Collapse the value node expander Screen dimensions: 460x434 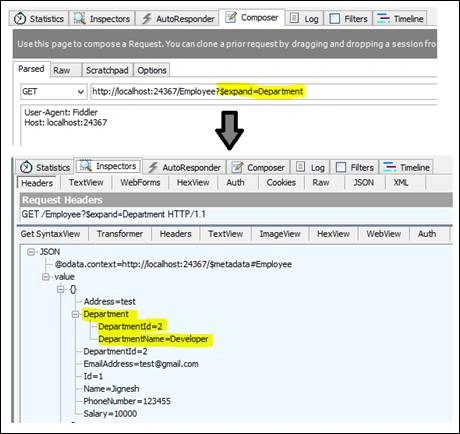46,277
